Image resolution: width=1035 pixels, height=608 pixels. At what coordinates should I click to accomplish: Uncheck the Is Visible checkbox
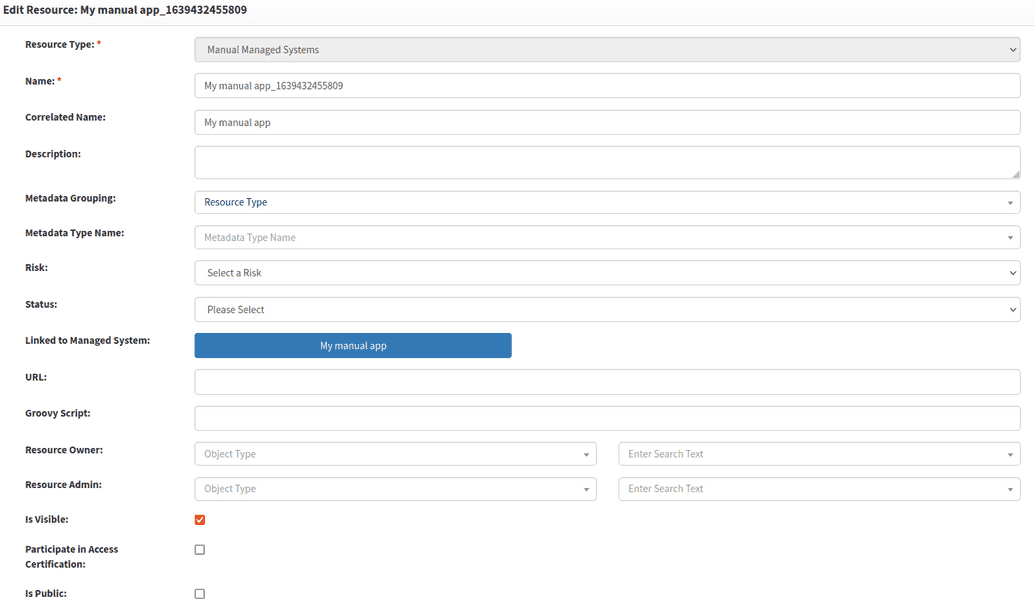click(199, 519)
